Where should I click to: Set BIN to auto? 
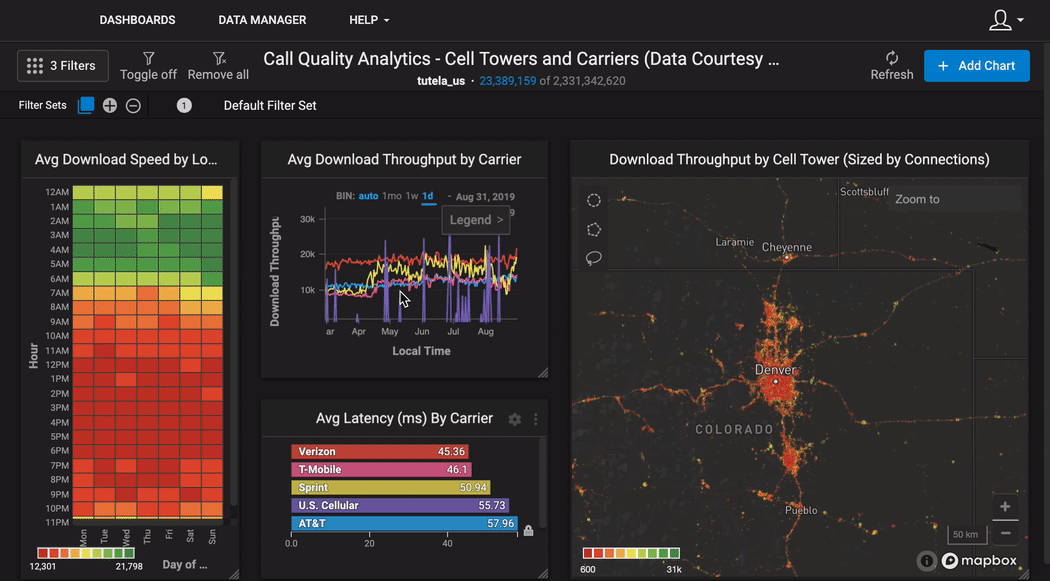tap(368, 196)
